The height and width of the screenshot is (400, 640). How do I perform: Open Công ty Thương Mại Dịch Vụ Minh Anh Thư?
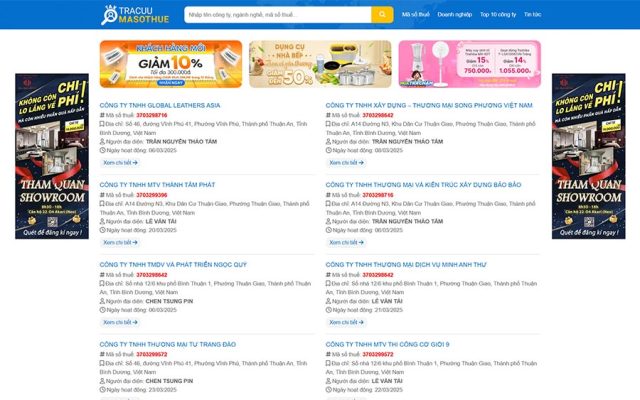[406, 264]
